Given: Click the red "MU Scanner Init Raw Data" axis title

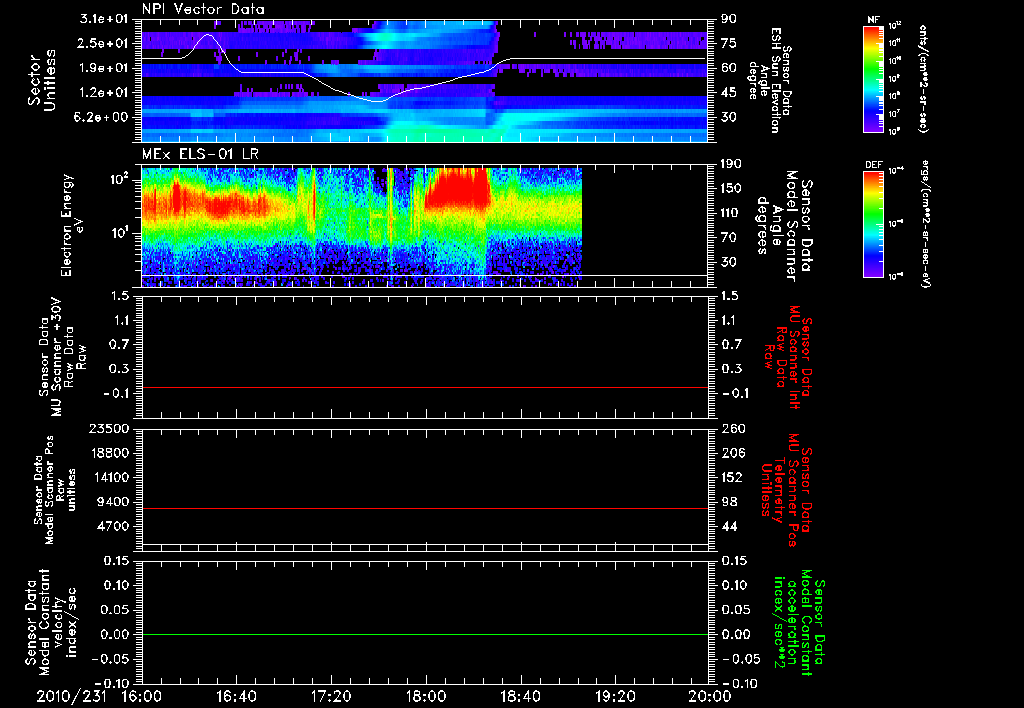Looking at the screenshot, I should (x=788, y=357).
